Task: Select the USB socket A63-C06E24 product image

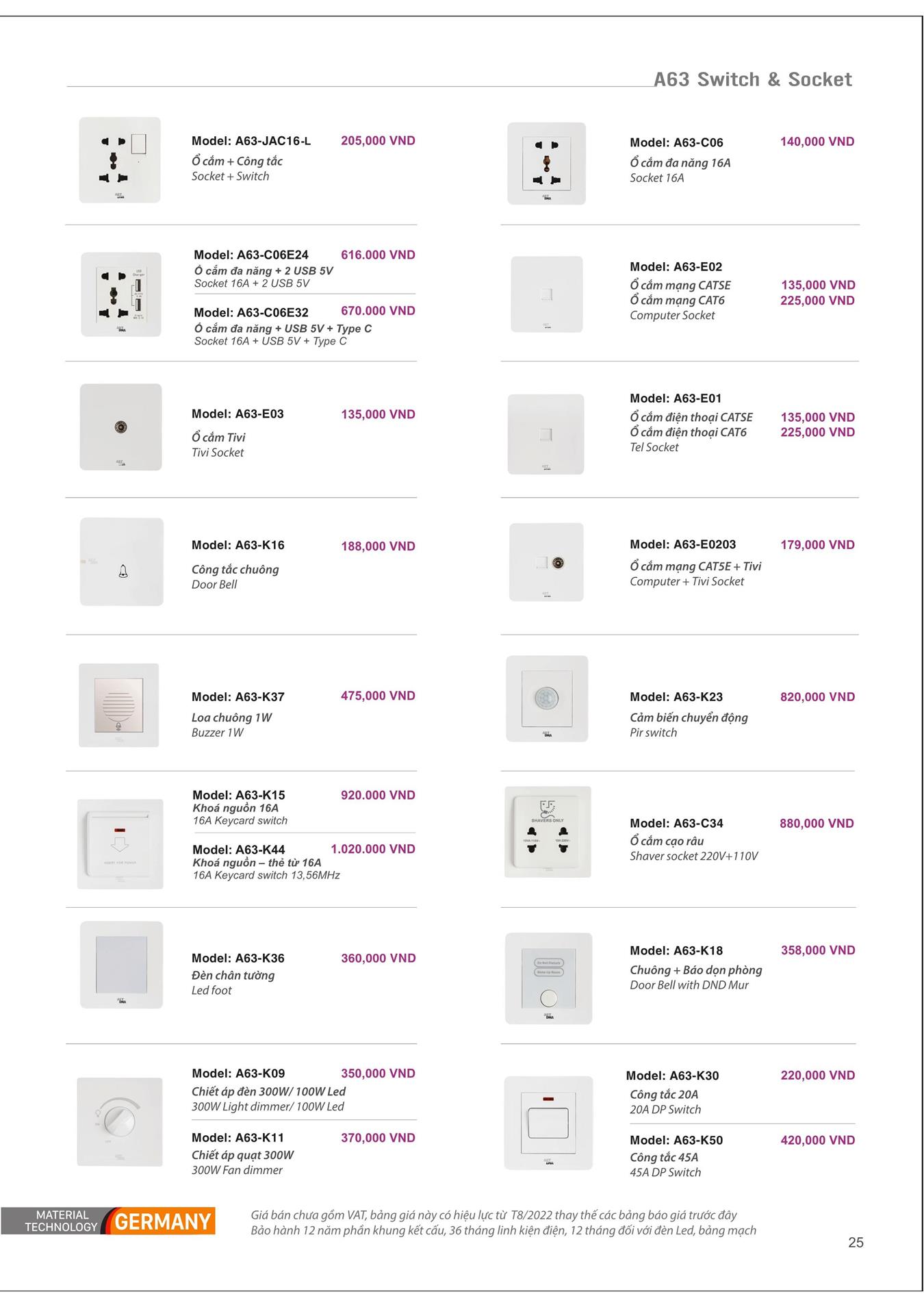Action: point(121,294)
